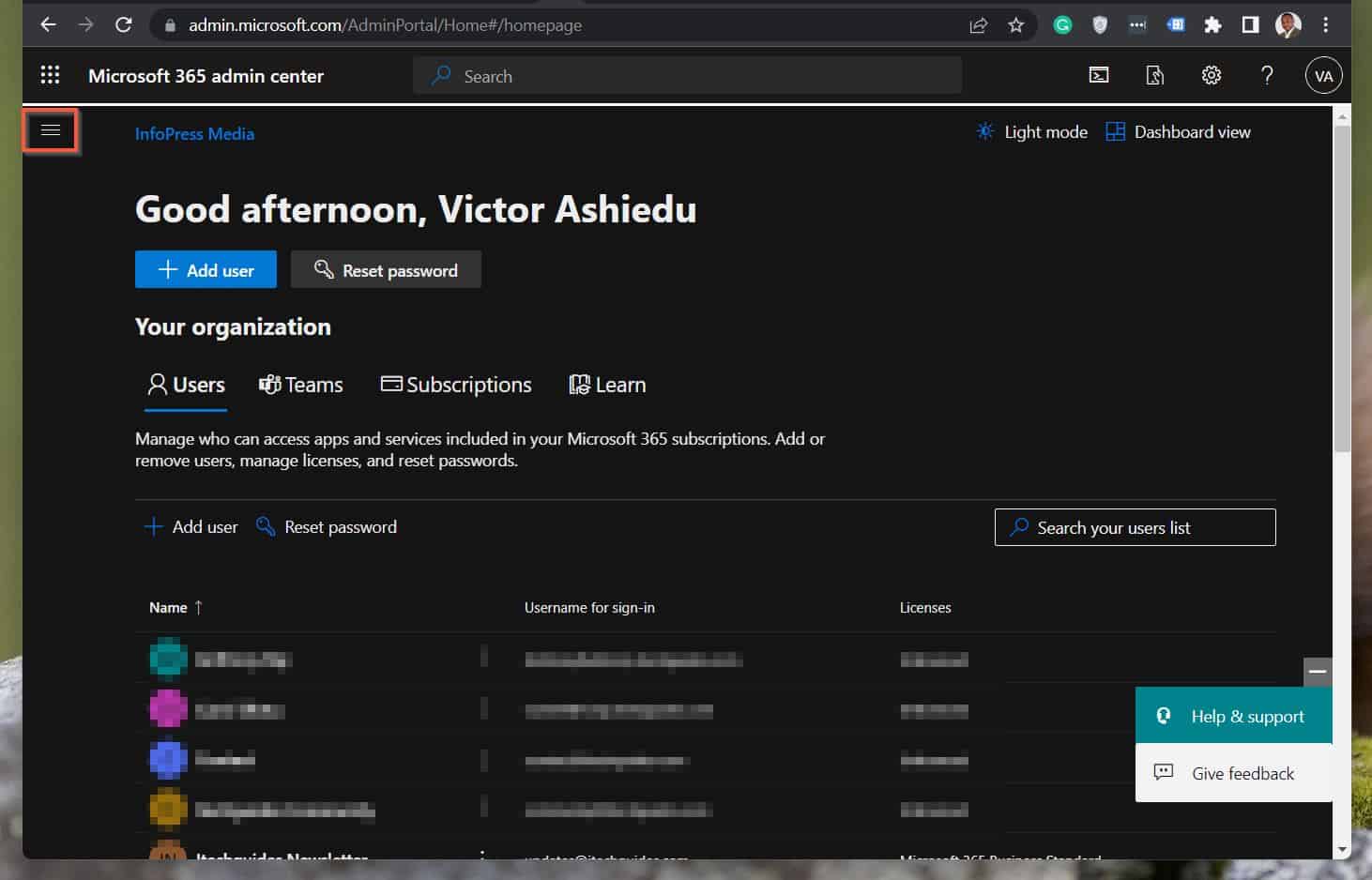Open the settings gear in admin center
This screenshot has height=880, width=1372.
pos(1212,75)
